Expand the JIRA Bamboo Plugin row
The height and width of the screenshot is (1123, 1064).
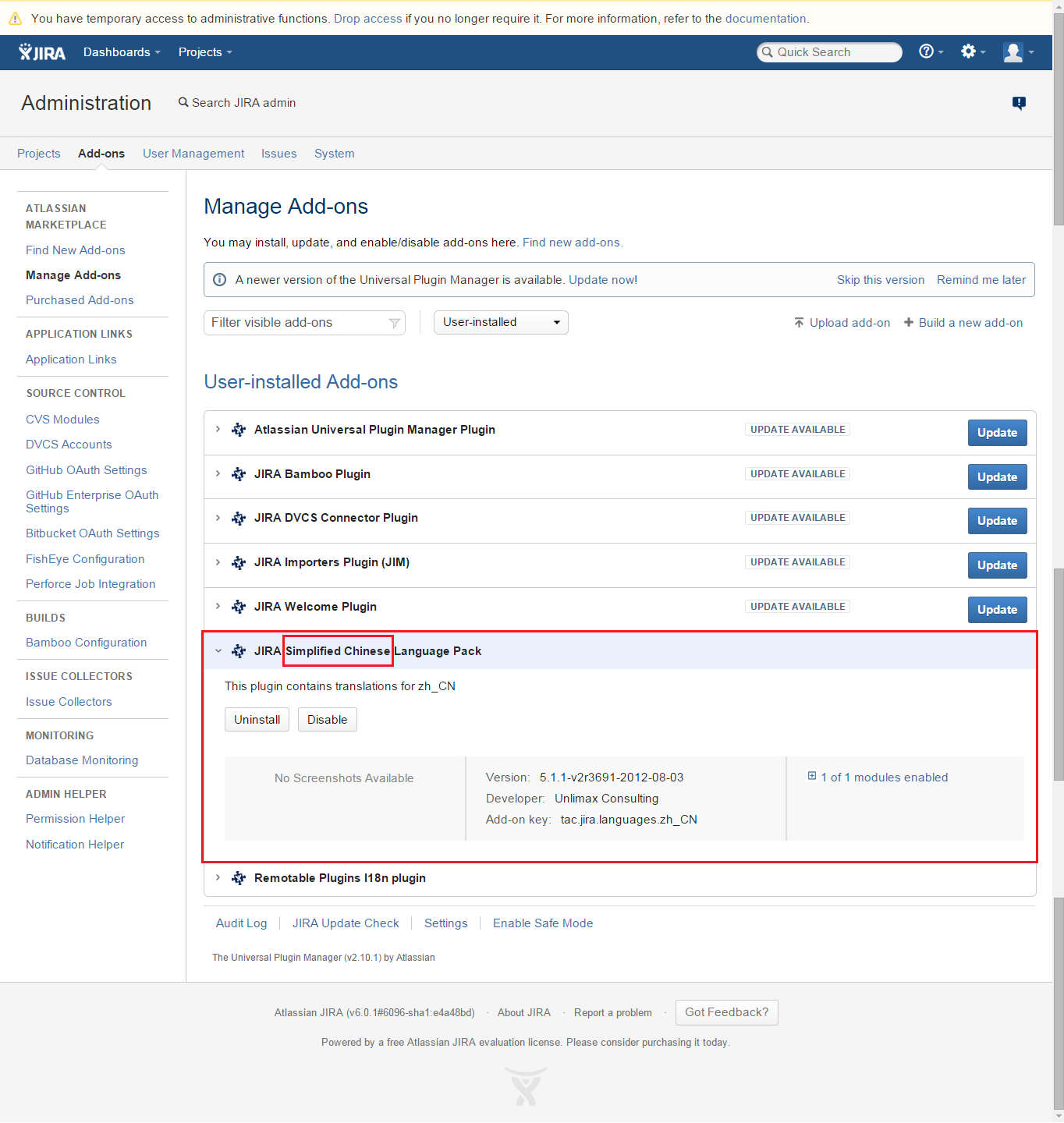[x=218, y=473]
